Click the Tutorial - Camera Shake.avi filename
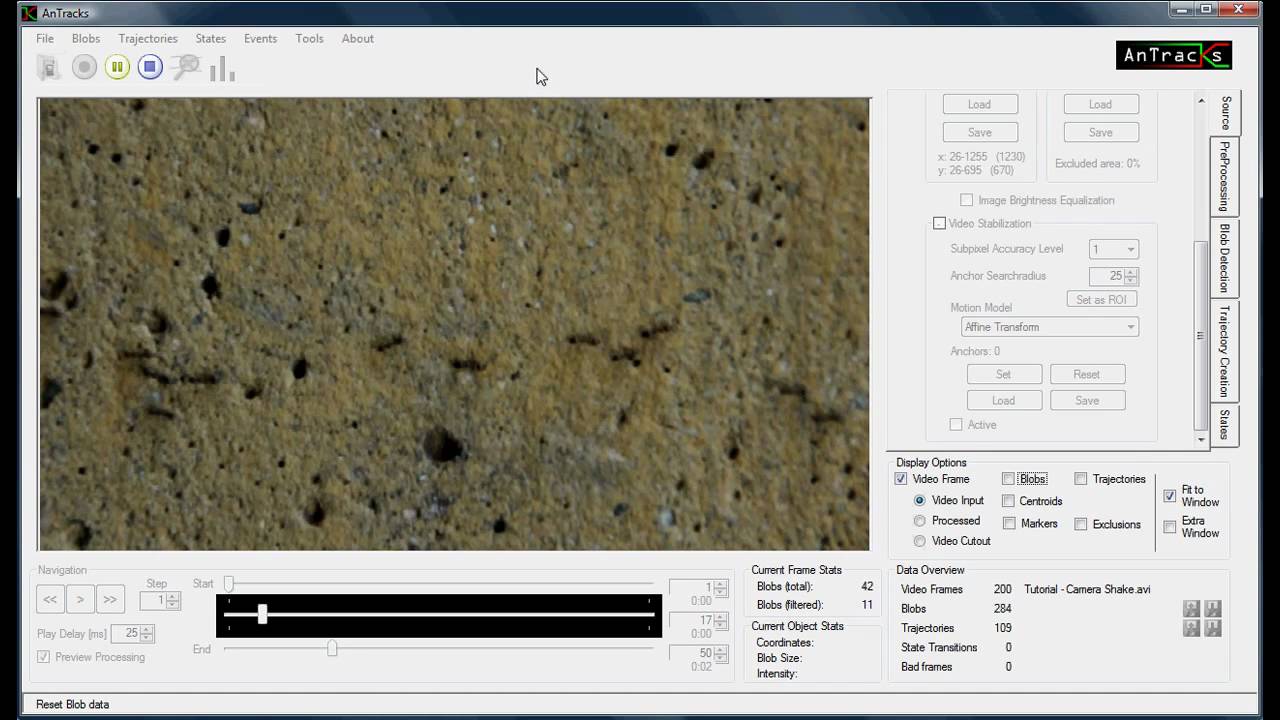 pos(1087,589)
